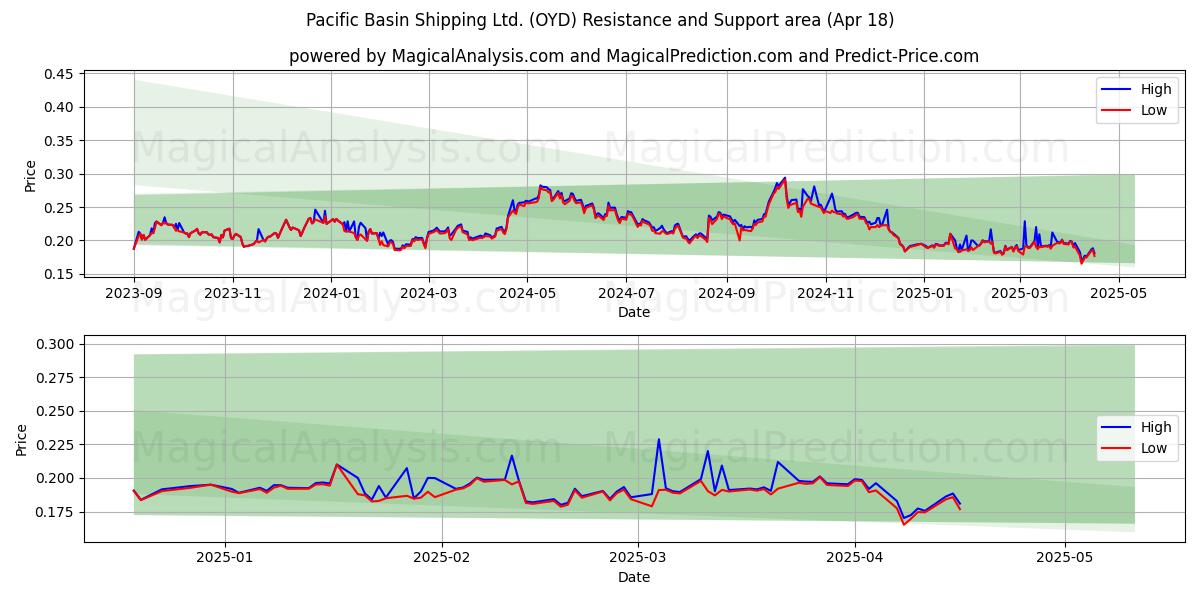Click the '2024-05' date tick label
Image resolution: width=1200 pixels, height=600 pixels.
[527, 294]
